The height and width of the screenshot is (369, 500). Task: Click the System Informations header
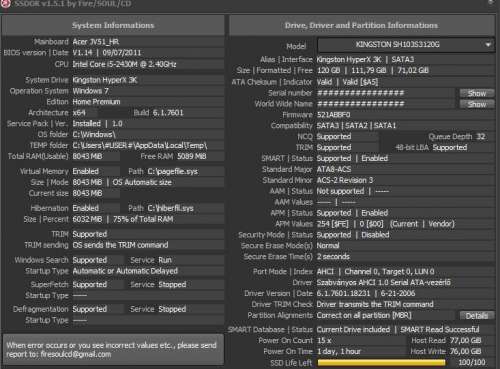(x=113, y=25)
